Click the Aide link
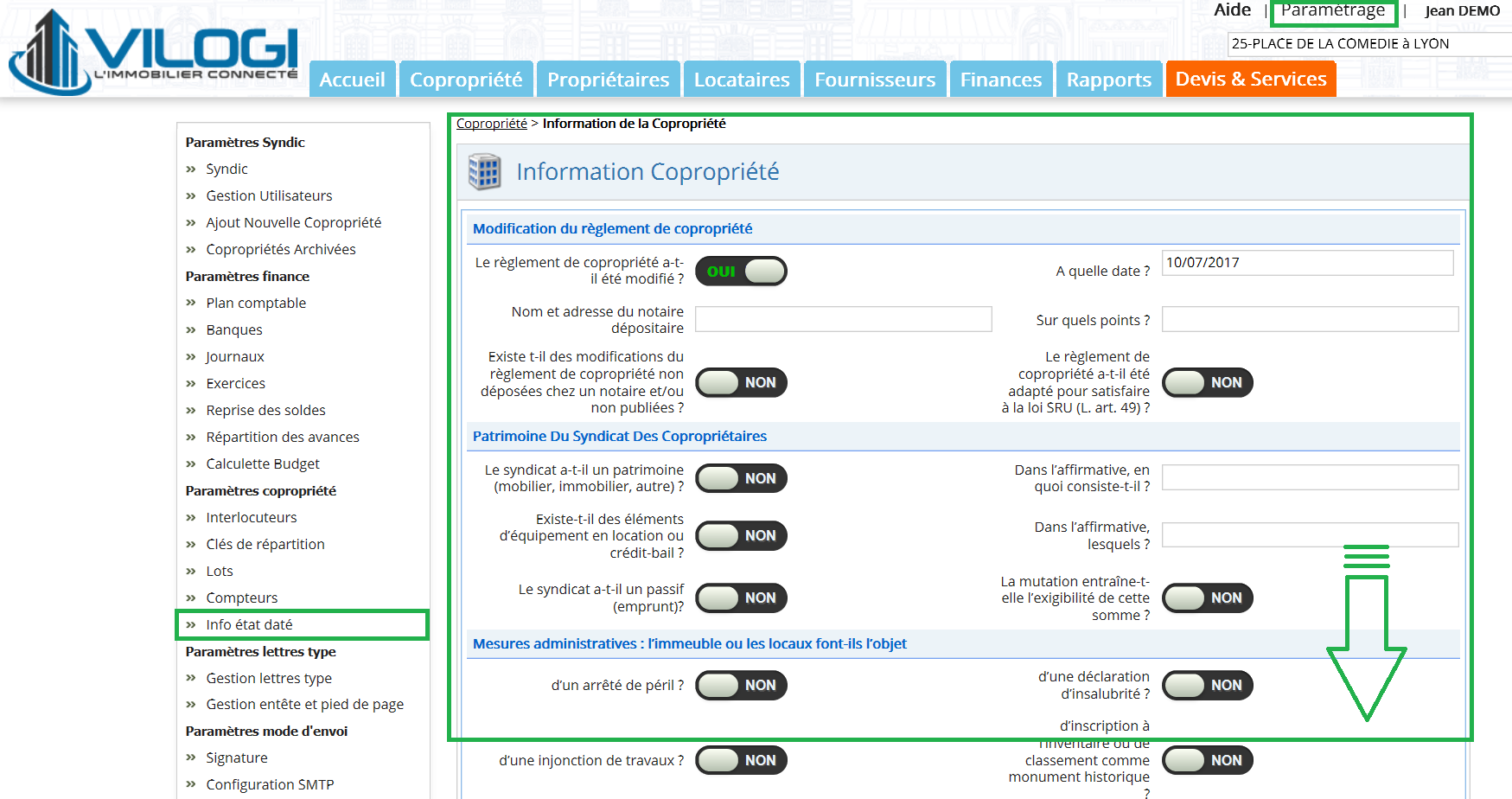The height and width of the screenshot is (799, 1512). coord(1232,10)
